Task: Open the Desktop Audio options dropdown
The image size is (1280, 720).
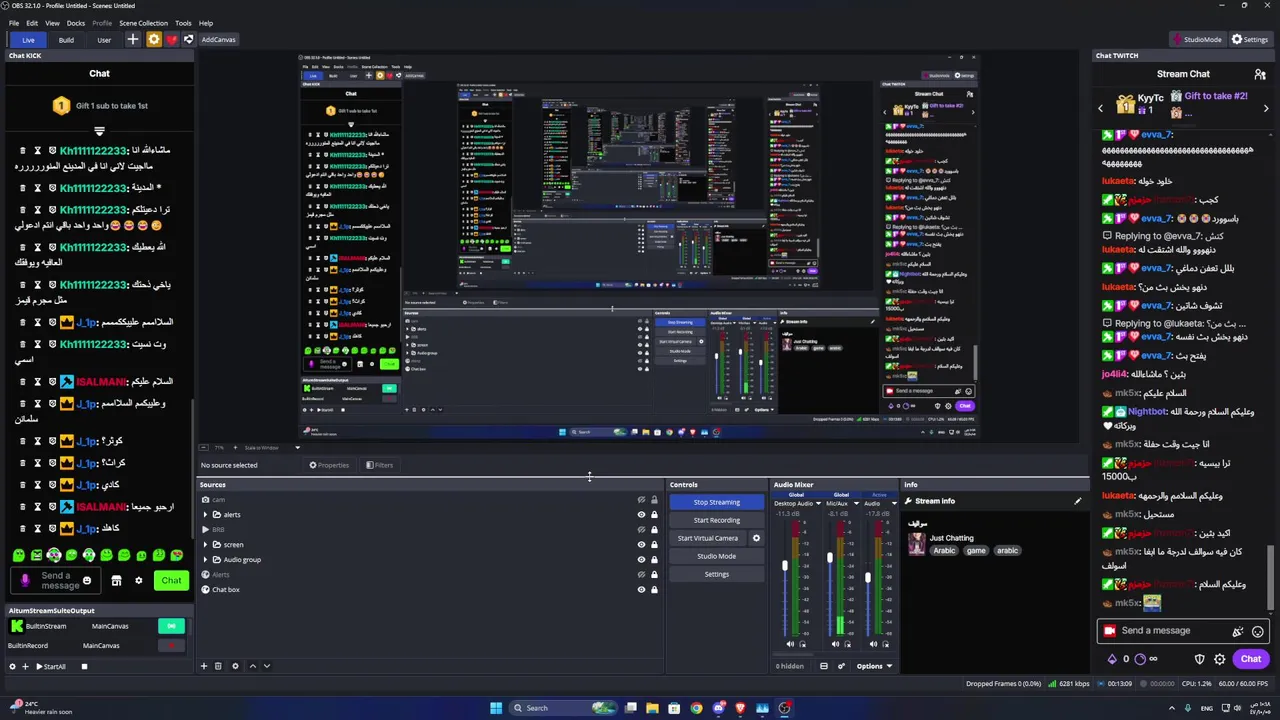Action: pyautogui.click(x=818, y=504)
